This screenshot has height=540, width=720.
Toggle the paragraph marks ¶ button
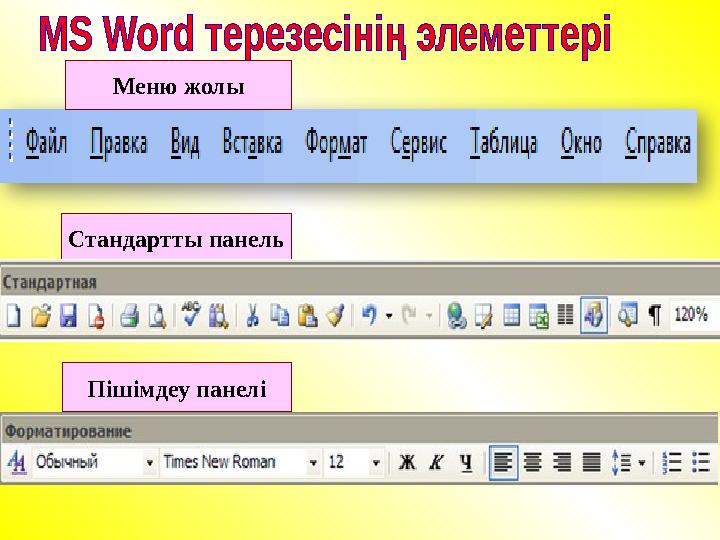654,315
